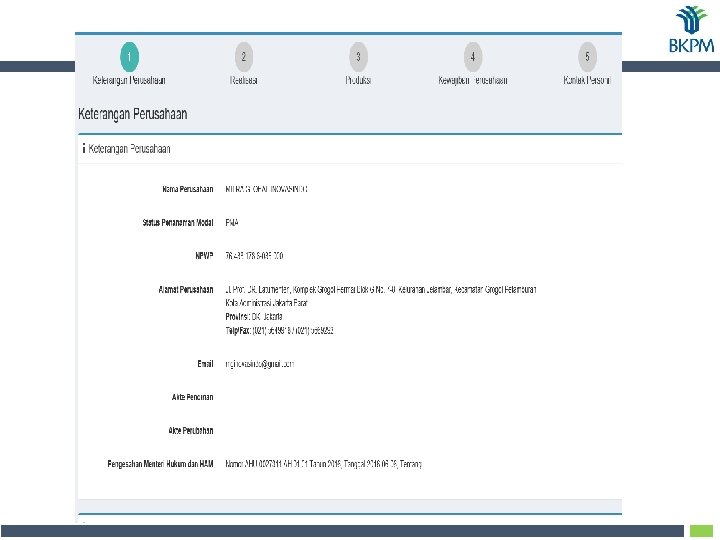Click the Nomor AHU pengesahan value

pos(323,464)
